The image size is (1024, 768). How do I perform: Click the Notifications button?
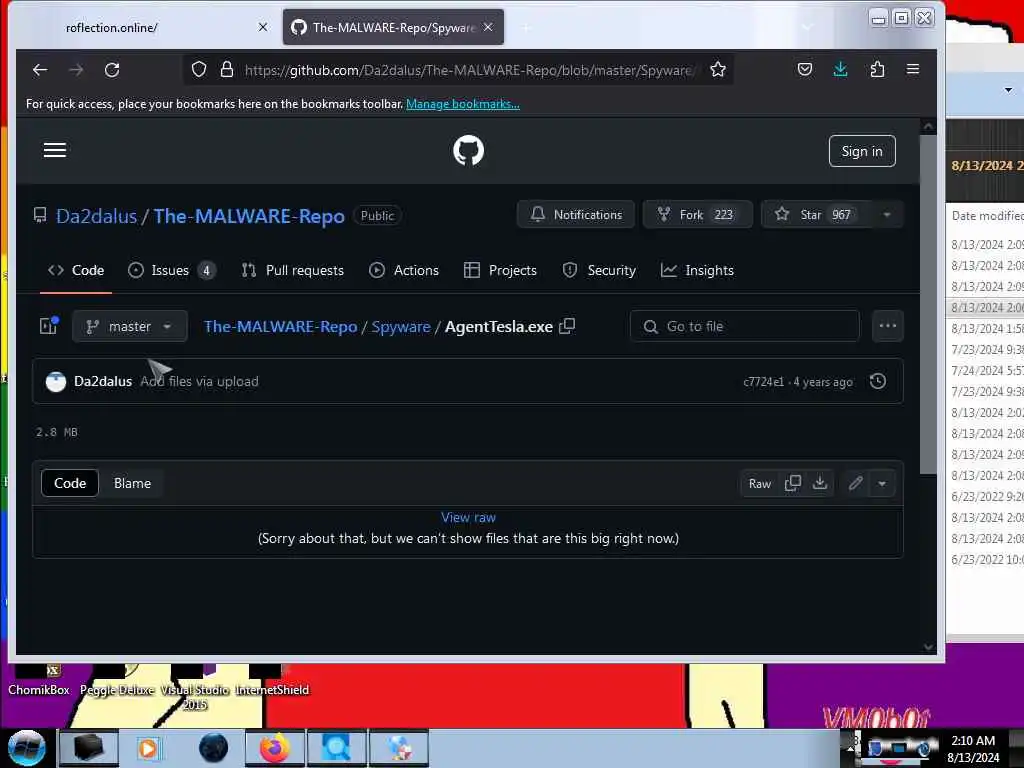tap(575, 215)
